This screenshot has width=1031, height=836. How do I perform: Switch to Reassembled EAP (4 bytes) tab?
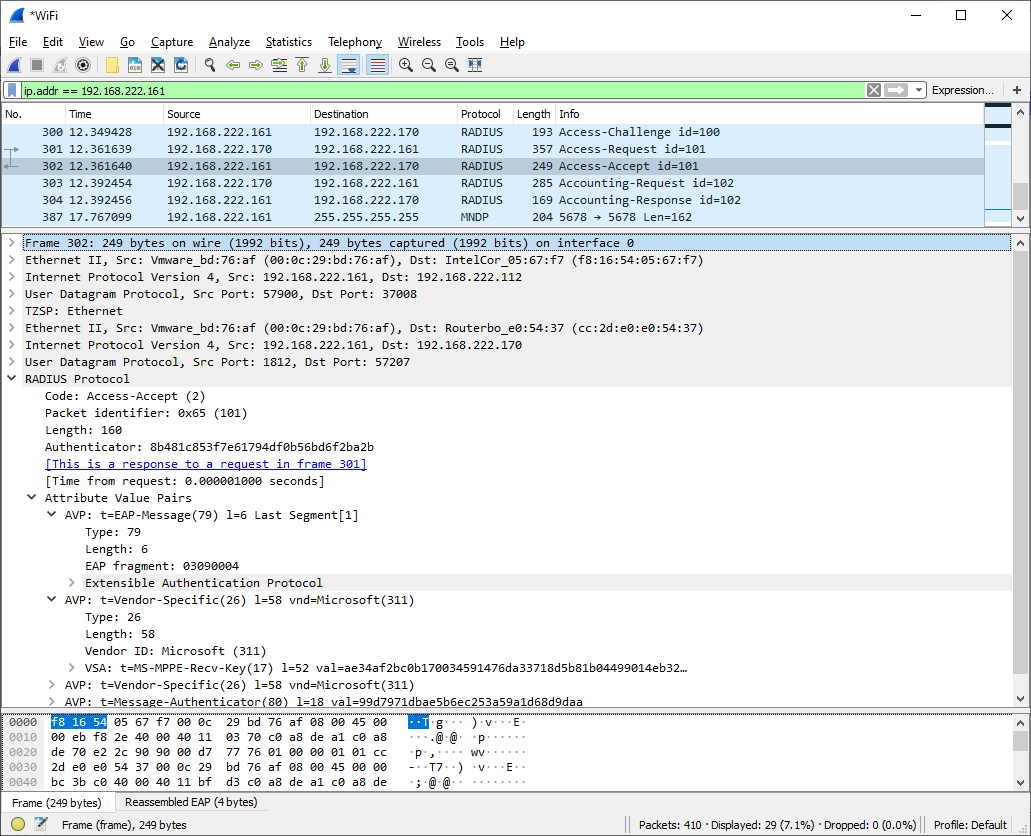tap(191, 802)
